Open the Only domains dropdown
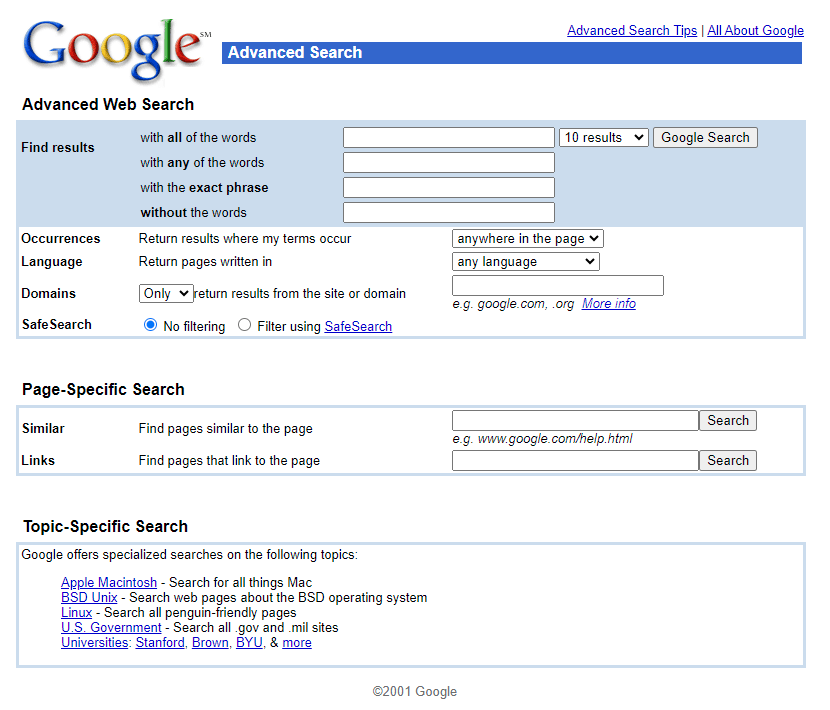This screenshot has height=710, width=830. click(166, 293)
